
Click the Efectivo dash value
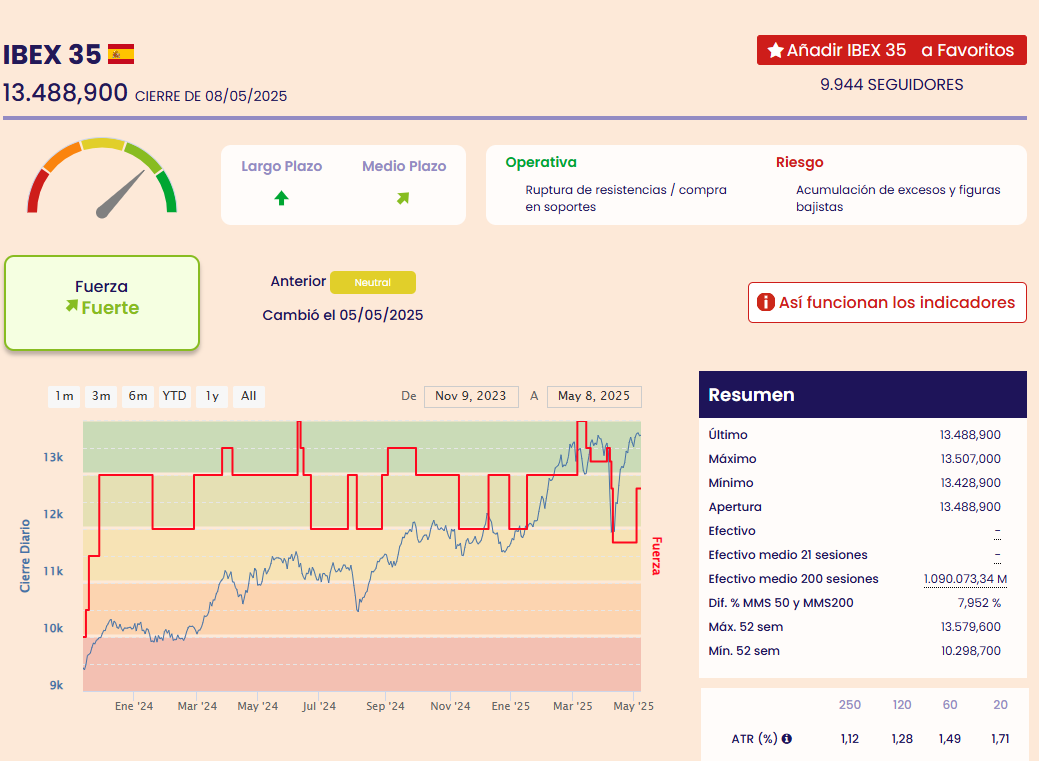point(997,531)
